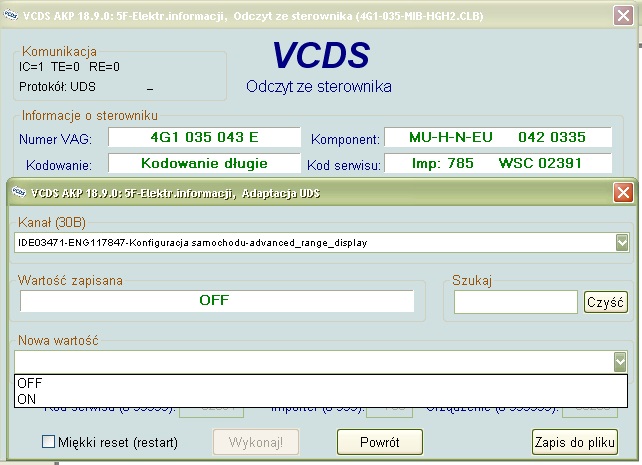This screenshot has height=465, width=642.
Task: Click the Protokół: UDS text
Action: (57, 87)
